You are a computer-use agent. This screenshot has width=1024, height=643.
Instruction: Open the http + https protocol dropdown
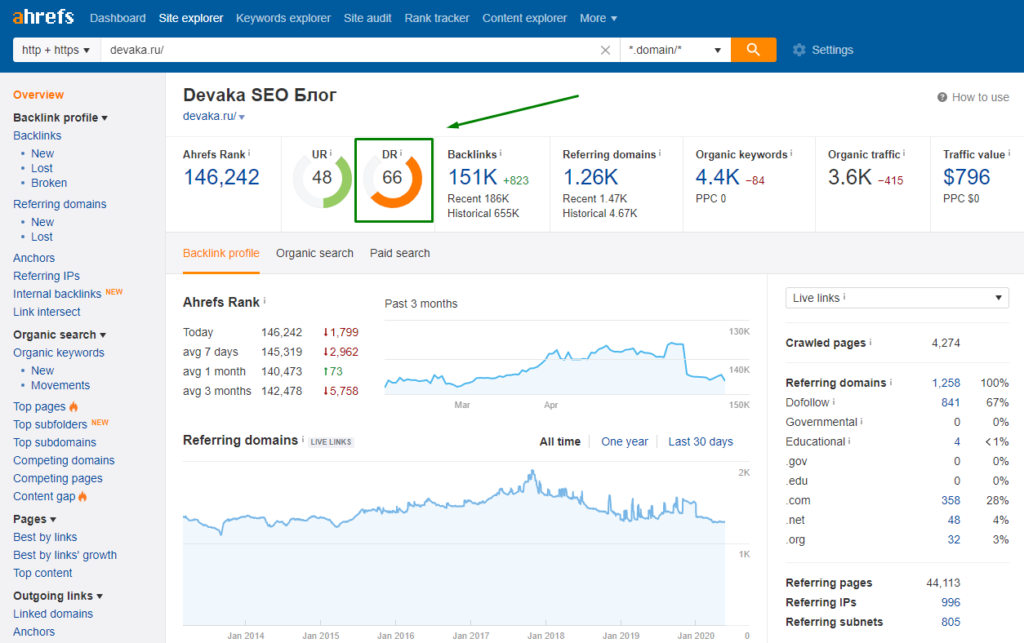(57, 50)
